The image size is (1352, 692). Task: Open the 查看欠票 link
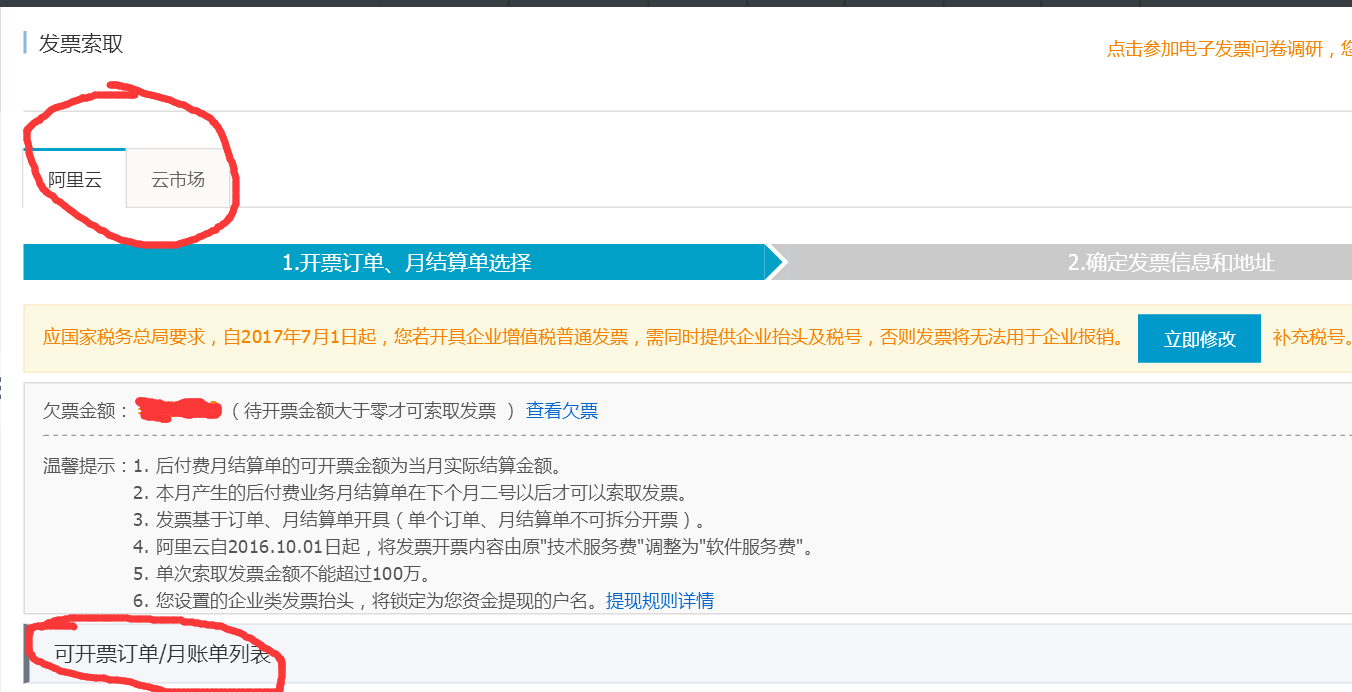562,410
